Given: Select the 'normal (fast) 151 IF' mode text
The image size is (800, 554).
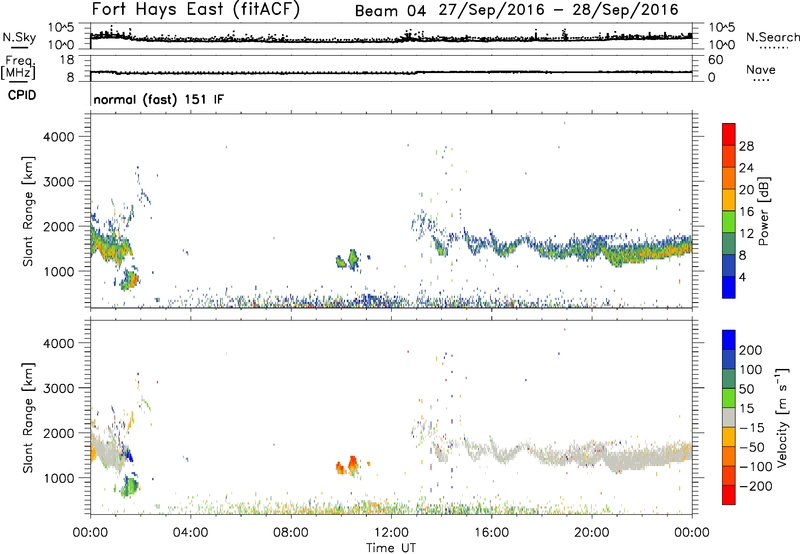Looking at the screenshot, I should (x=159, y=99).
